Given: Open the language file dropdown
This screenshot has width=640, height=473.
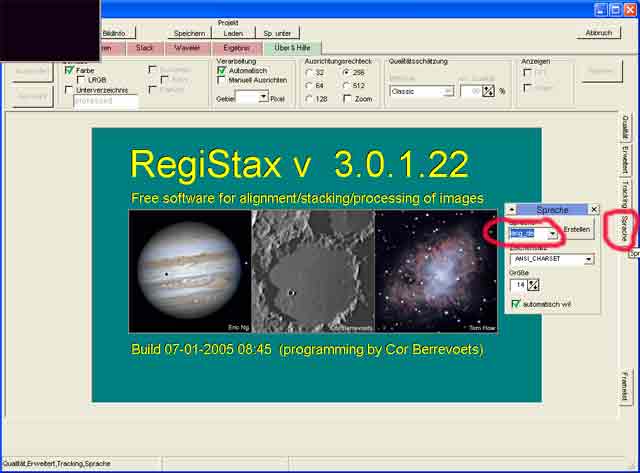Looking at the screenshot, I should 552,233.
